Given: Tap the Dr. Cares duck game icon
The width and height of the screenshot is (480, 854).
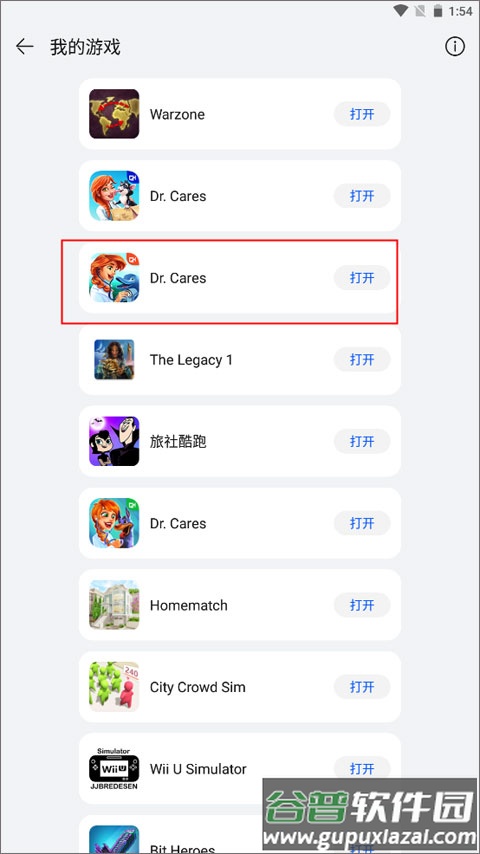Looking at the screenshot, I should 114,523.
